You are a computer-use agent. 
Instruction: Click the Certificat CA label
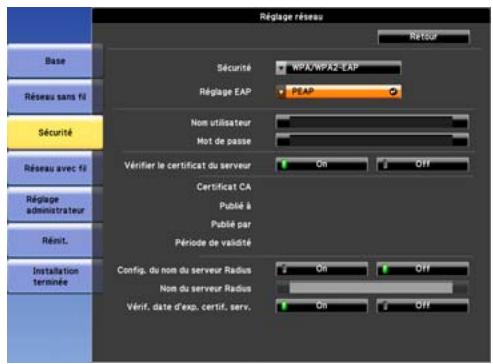point(224,187)
